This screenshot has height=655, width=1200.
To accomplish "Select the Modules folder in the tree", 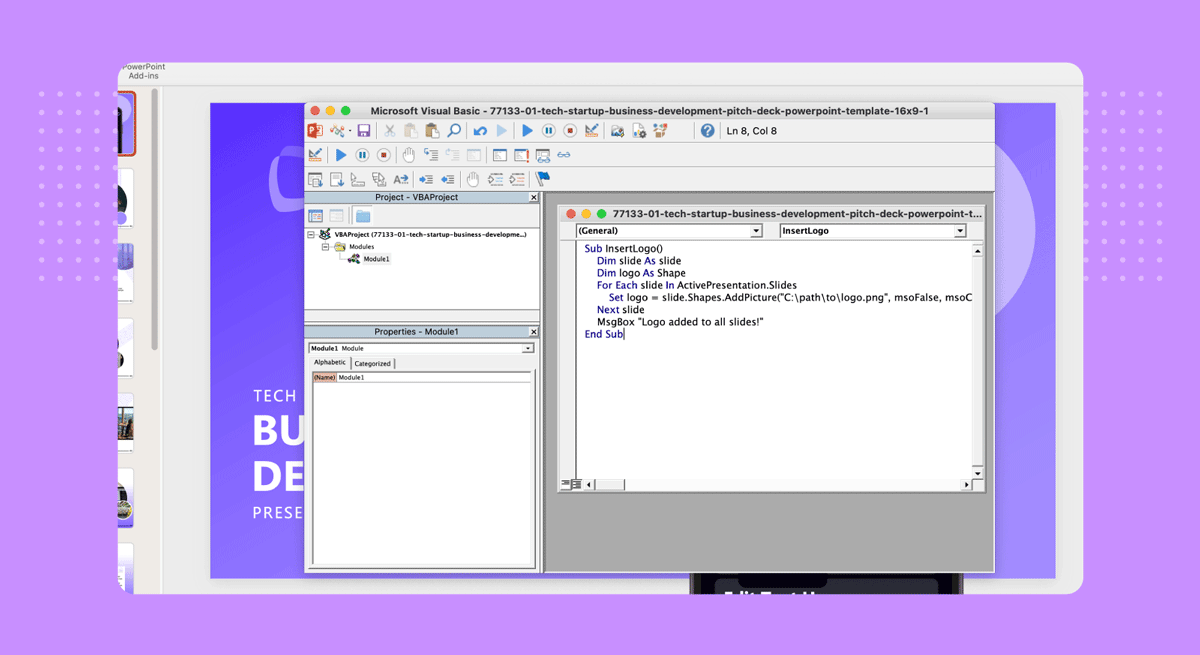I will (361, 246).
